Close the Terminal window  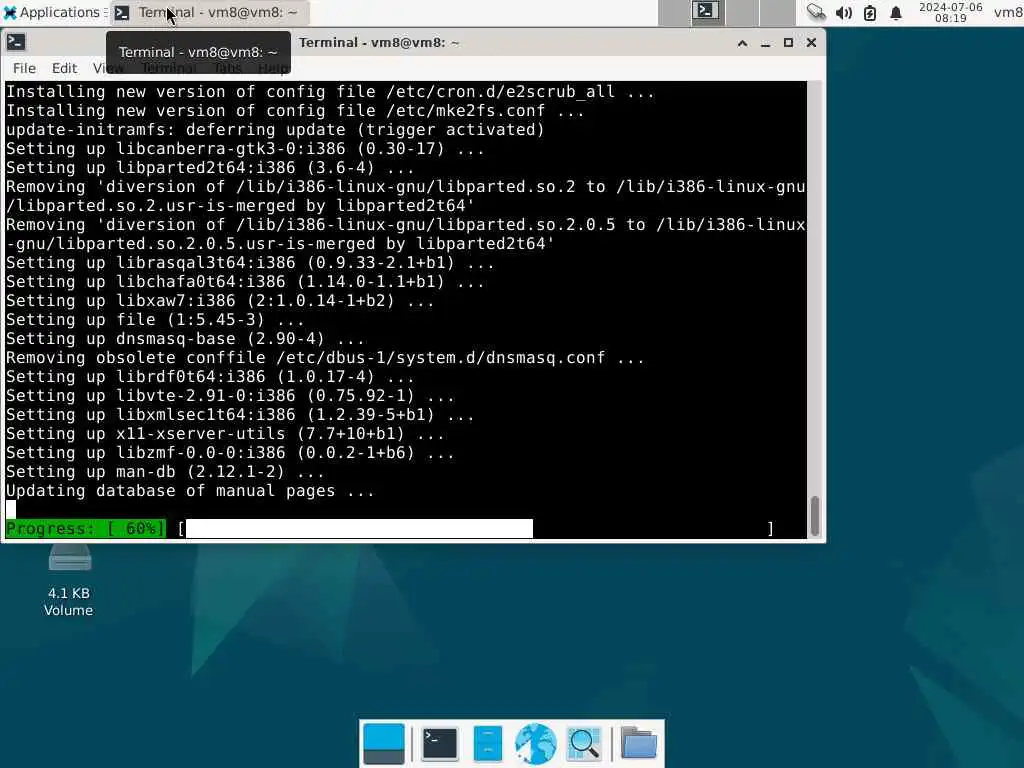[811, 43]
